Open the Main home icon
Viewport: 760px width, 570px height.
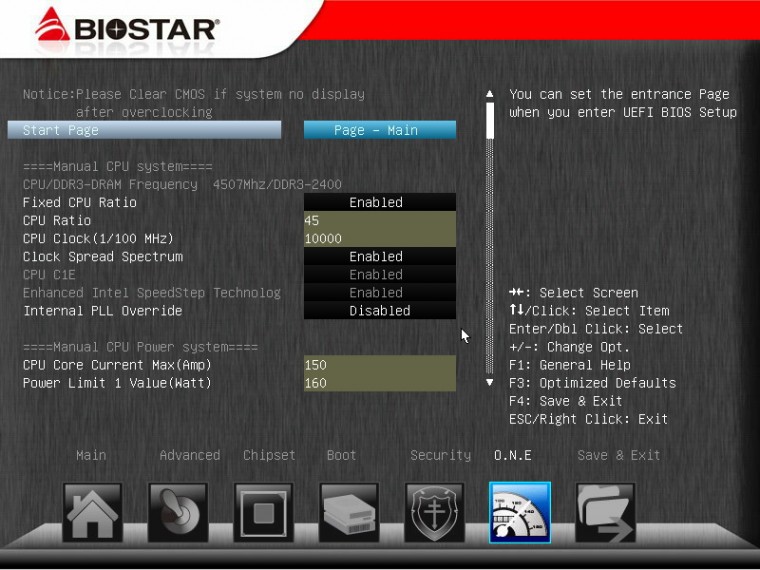(x=92, y=512)
